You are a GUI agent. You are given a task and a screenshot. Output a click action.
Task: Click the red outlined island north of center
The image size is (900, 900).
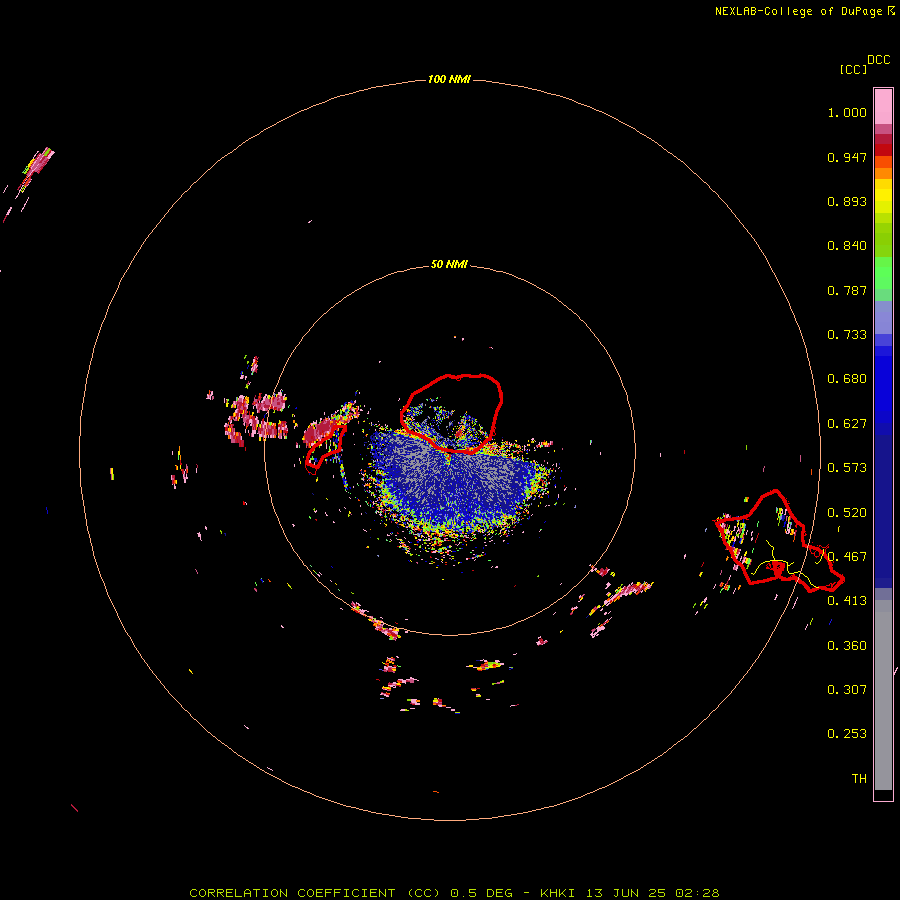pyautogui.click(x=452, y=413)
